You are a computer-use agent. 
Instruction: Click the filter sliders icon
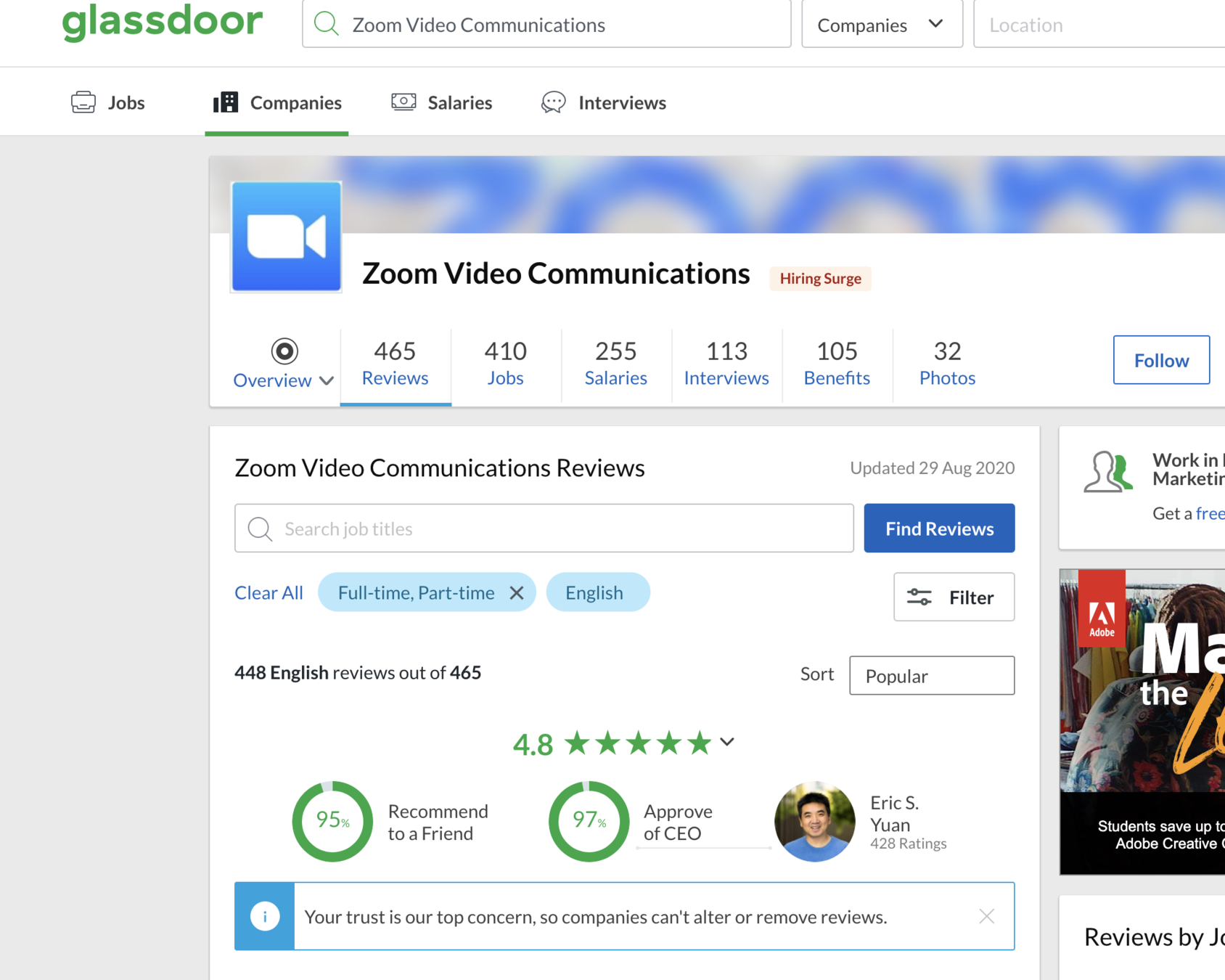click(x=919, y=597)
